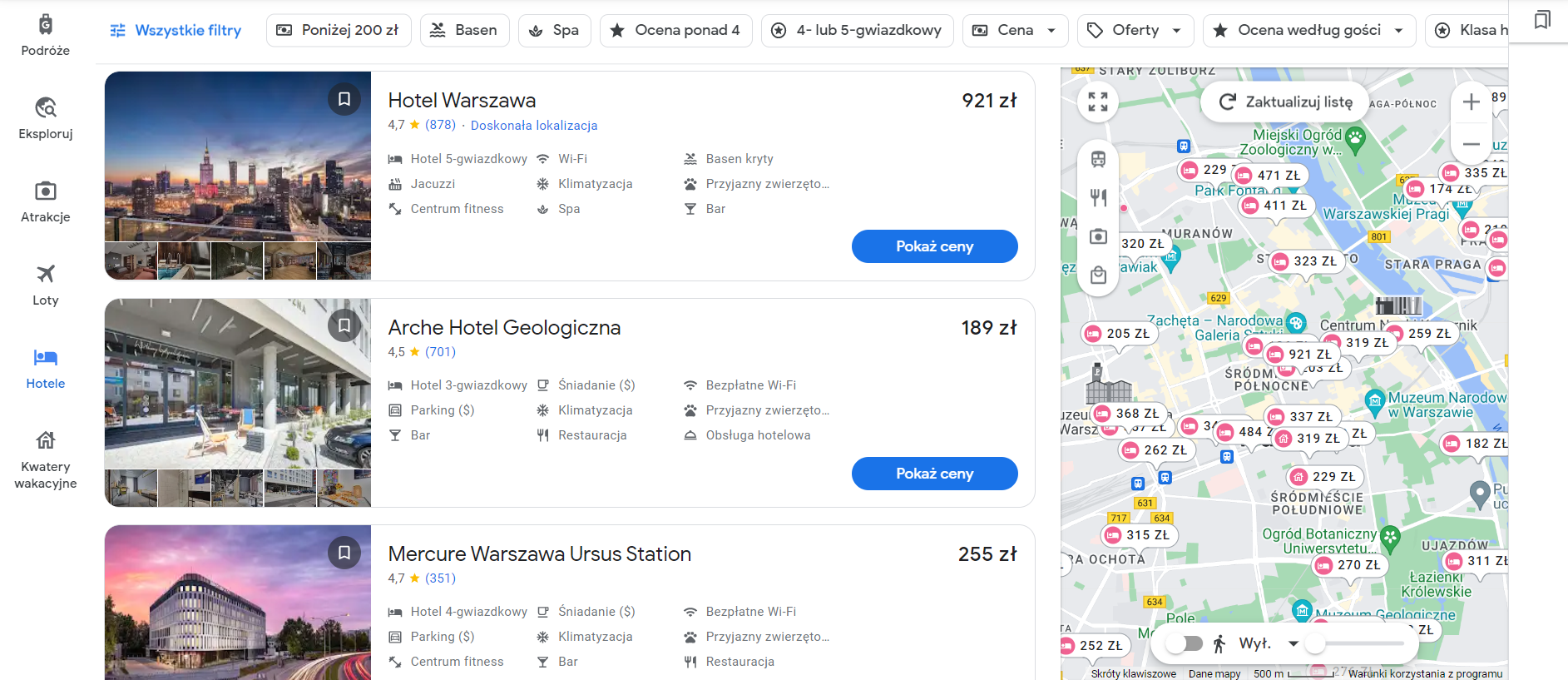Toggle the Basen filter chip

click(x=464, y=30)
